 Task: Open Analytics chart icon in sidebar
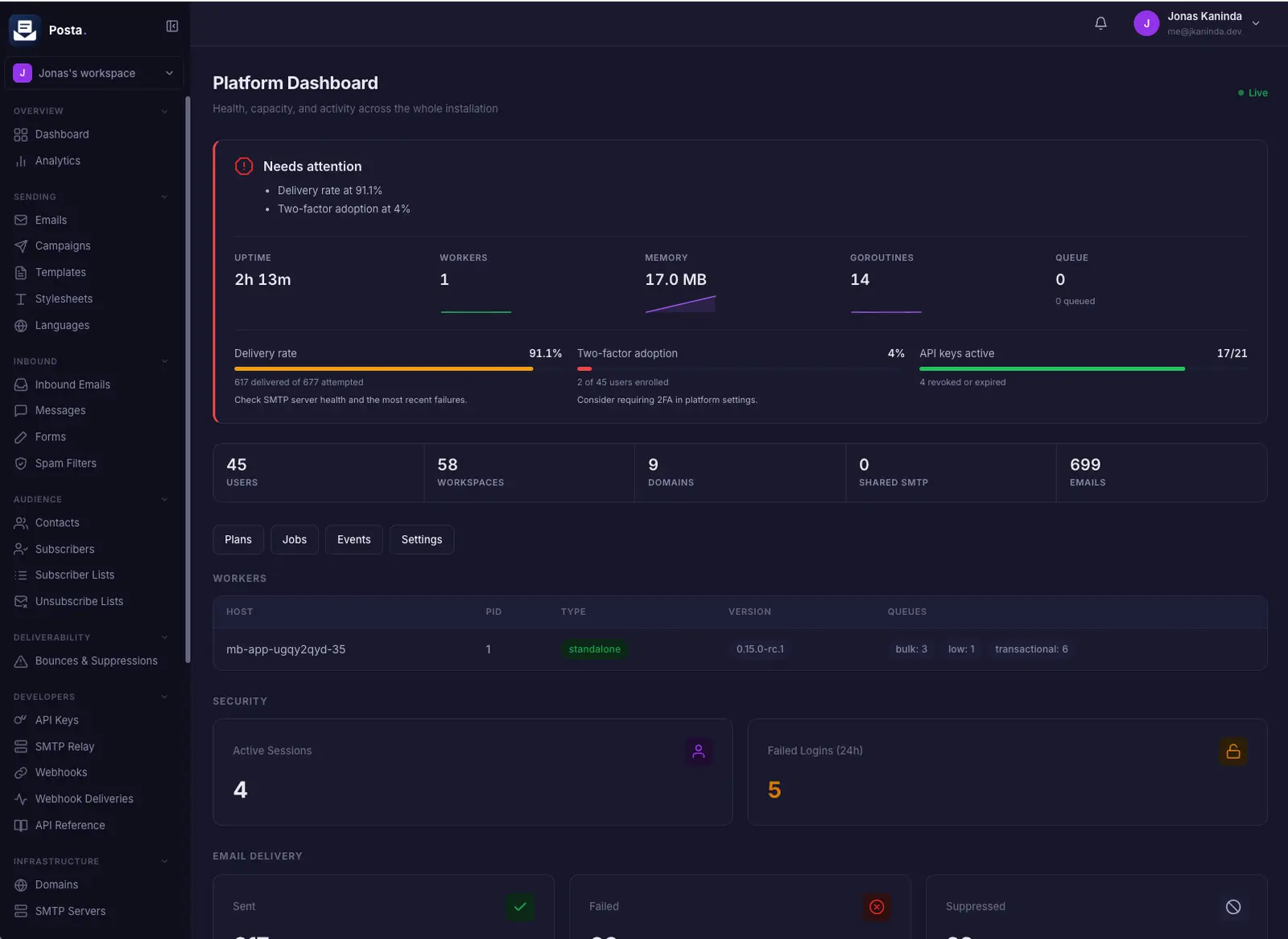[21, 161]
